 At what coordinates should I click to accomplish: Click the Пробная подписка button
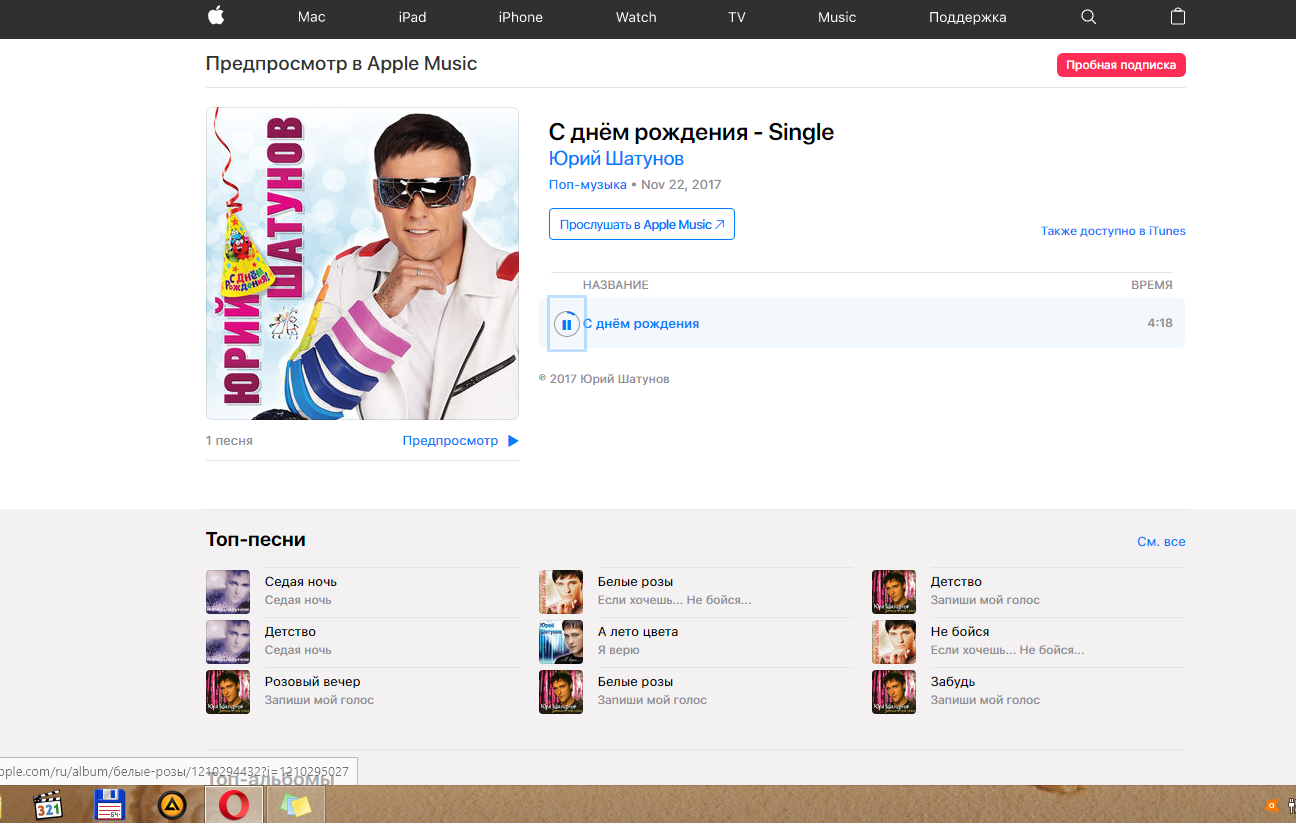pos(1120,65)
